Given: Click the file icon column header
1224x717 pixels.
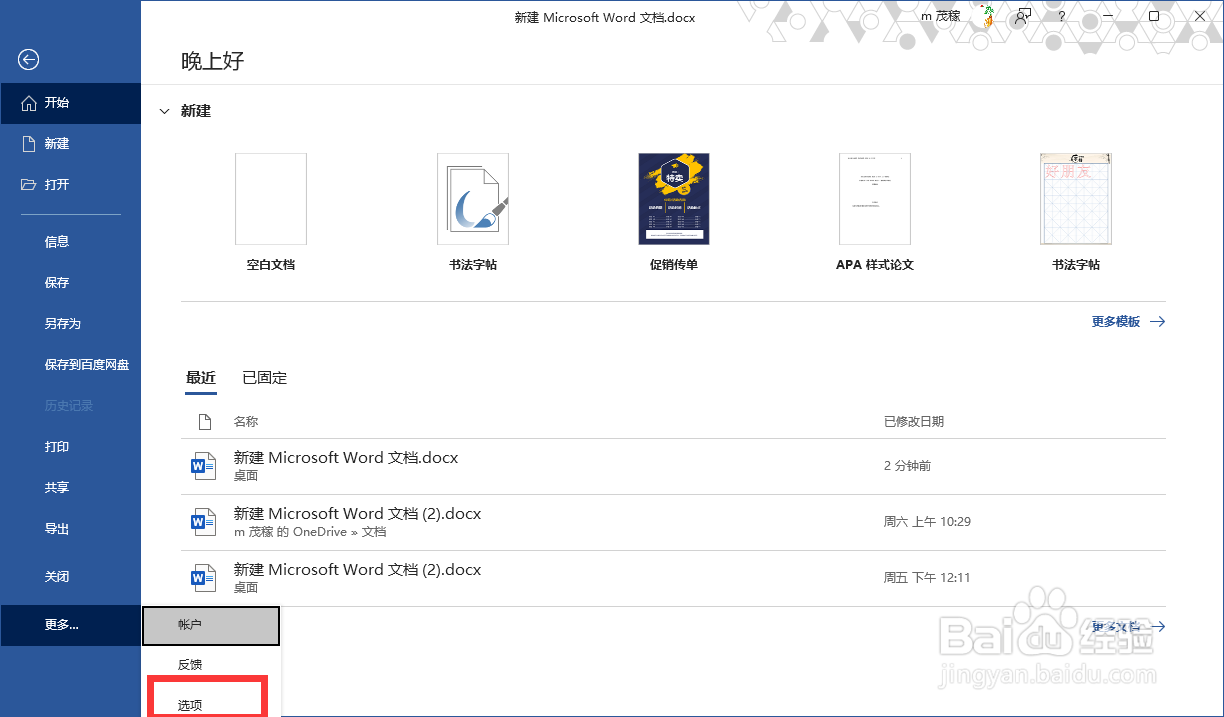Looking at the screenshot, I should [204, 422].
